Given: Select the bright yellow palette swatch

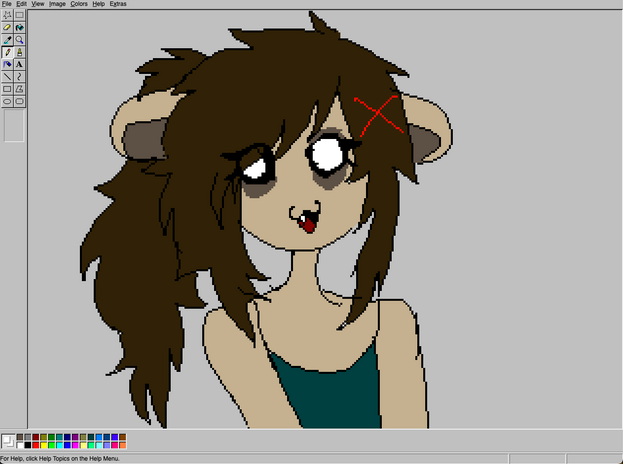Looking at the screenshot, I should [x=44, y=445].
